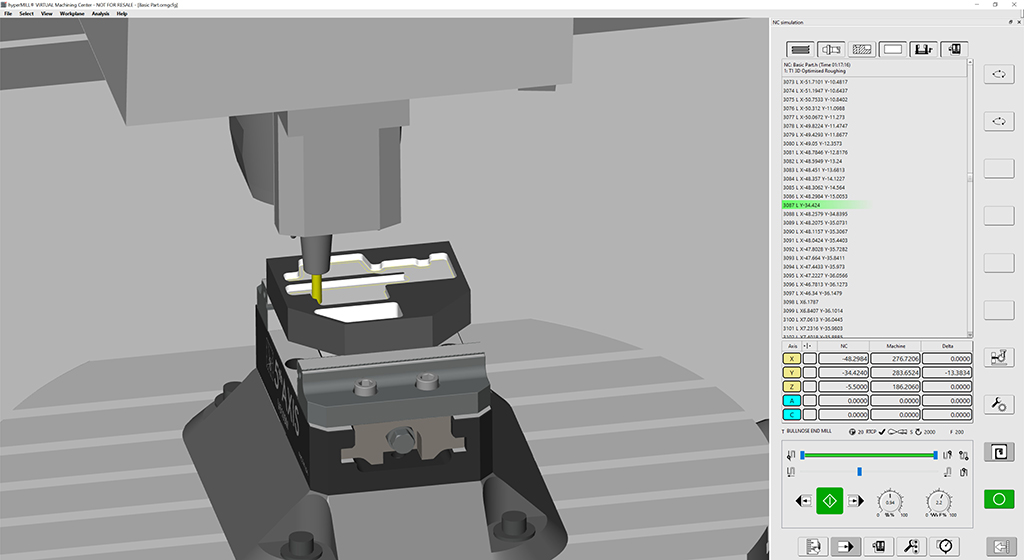Viewport: 1024px width, 560px height.
Task: Click the arrow-to-right run mode icon at bottom
Action: (x=846, y=546)
